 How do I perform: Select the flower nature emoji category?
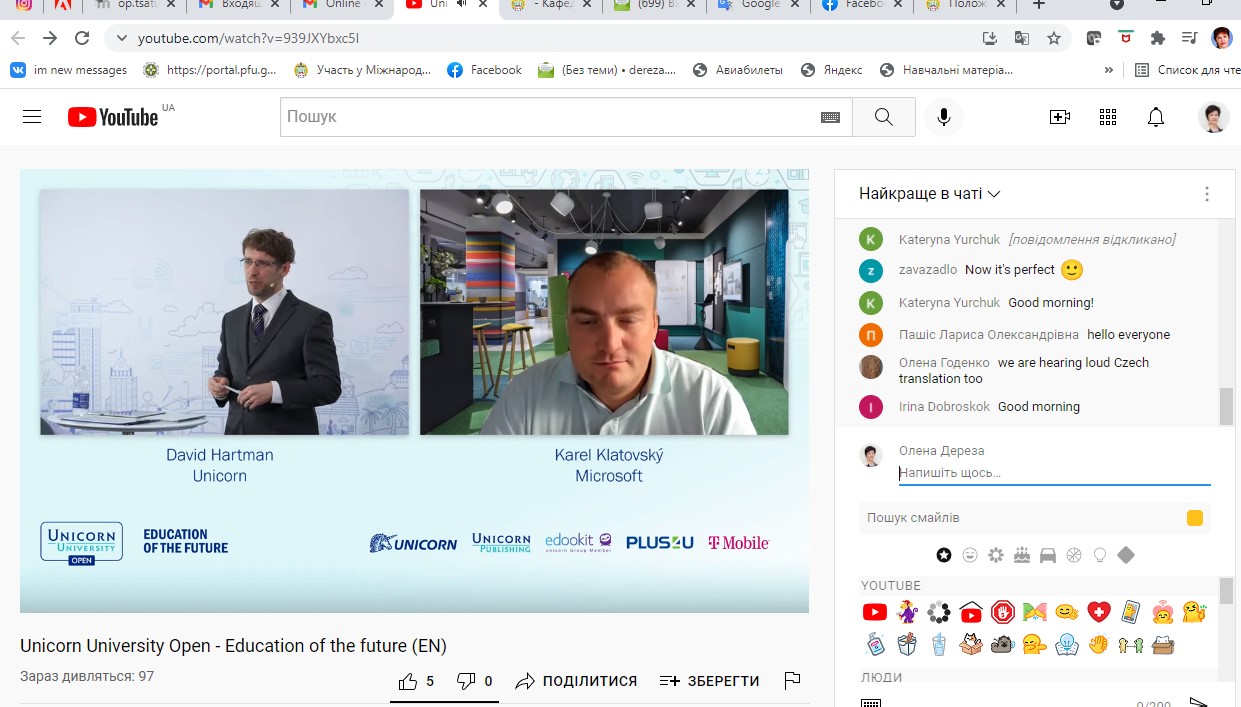click(995, 555)
